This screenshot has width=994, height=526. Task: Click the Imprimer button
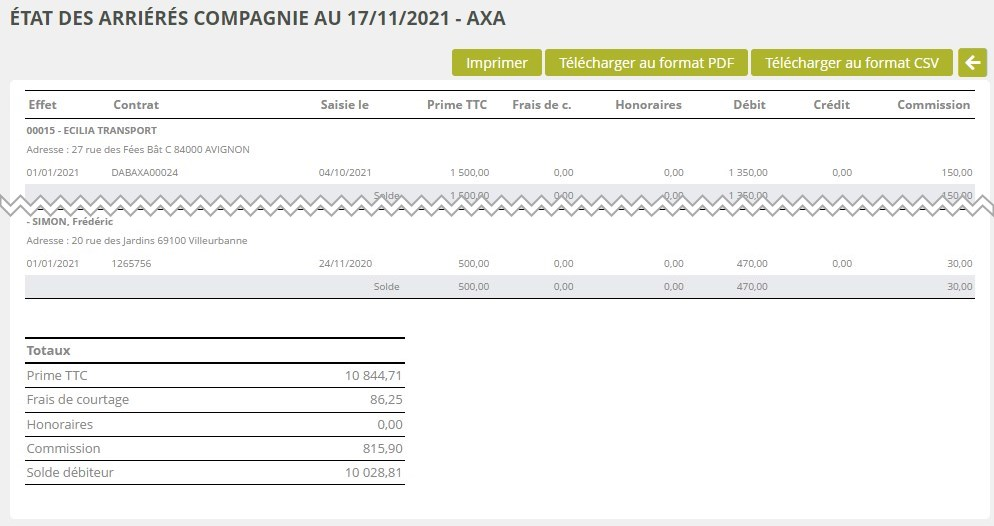point(497,62)
